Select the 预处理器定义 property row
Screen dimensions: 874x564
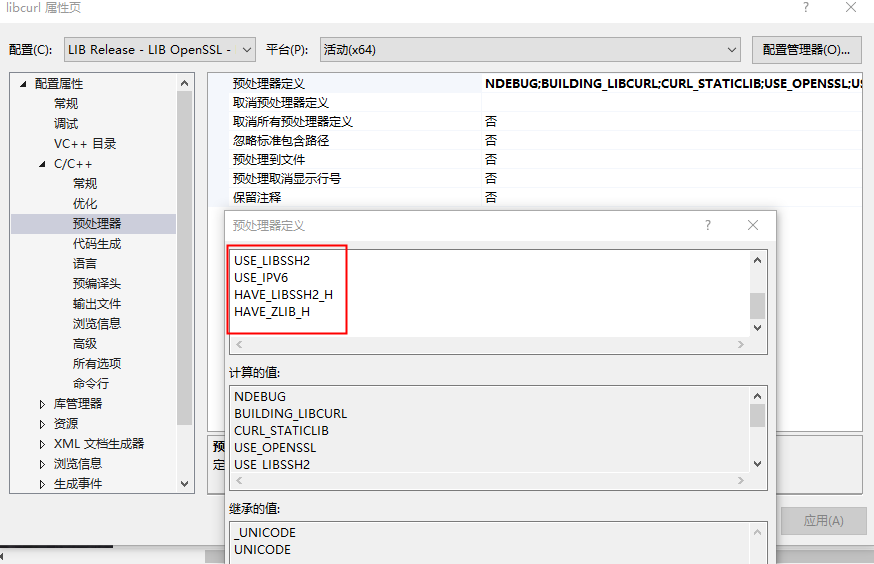tap(535, 84)
